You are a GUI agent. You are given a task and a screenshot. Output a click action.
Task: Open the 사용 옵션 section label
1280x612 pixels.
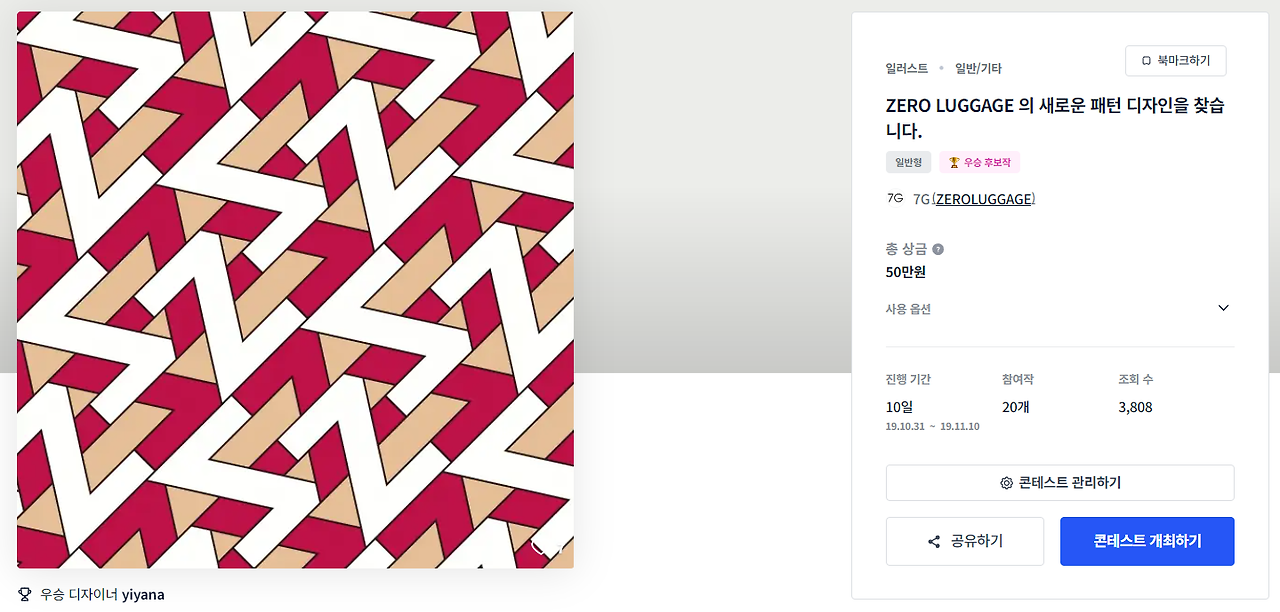pos(908,309)
